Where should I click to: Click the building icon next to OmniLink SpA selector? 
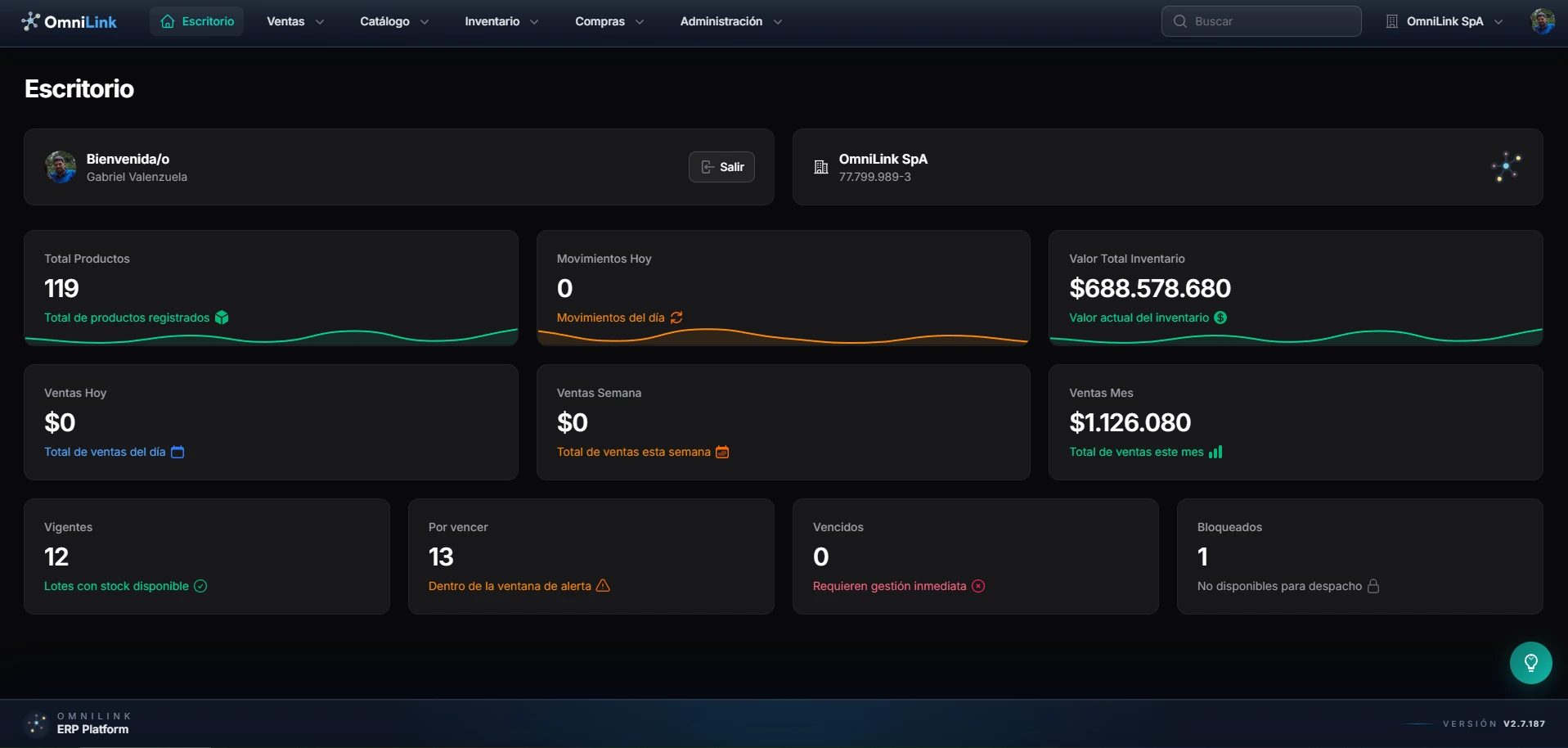(x=1392, y=21)
